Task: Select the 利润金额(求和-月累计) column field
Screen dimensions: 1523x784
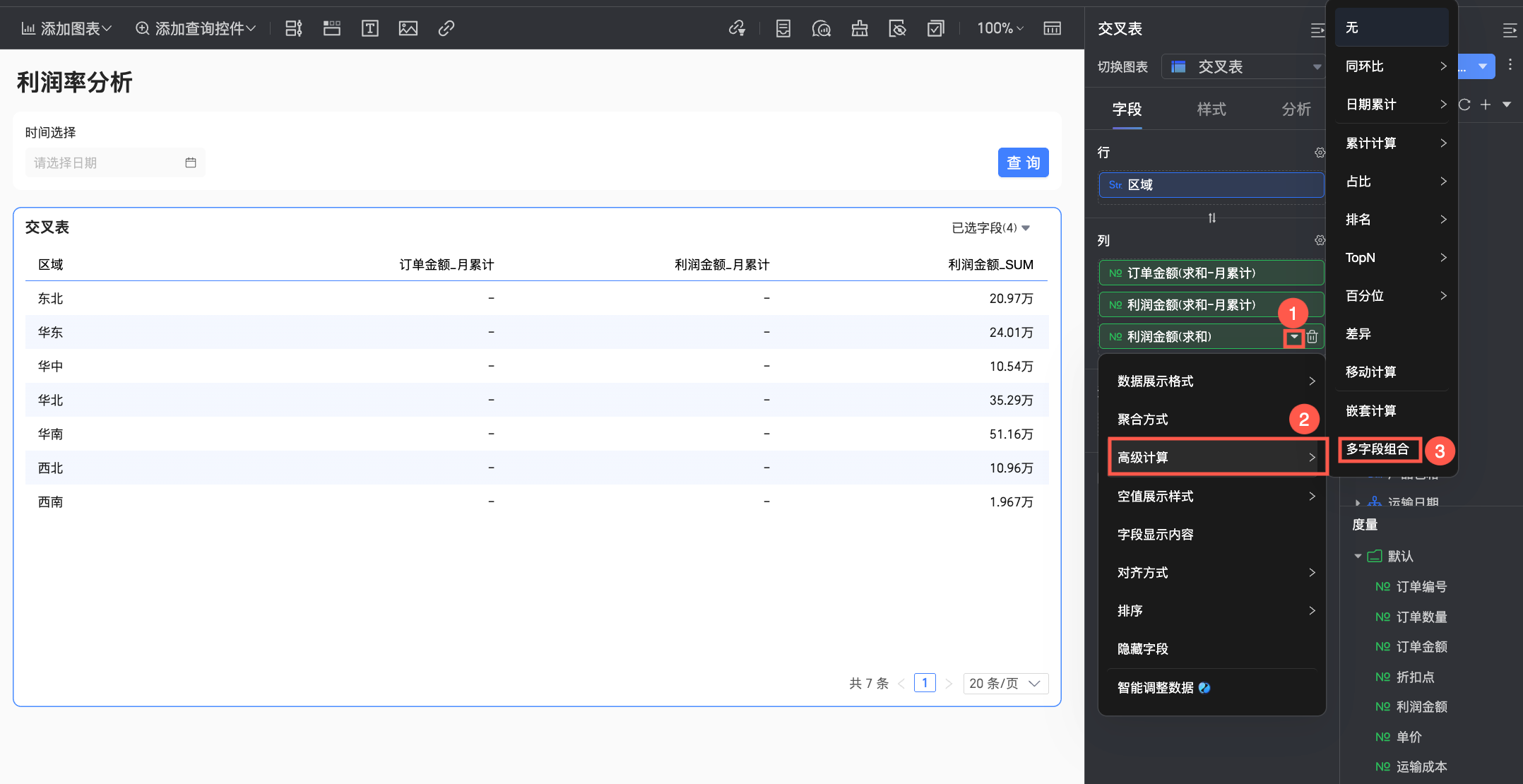Action: [x=1211, y=304]
